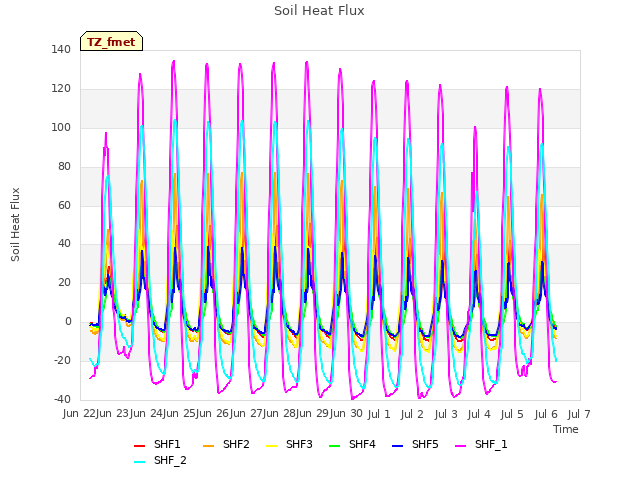
Task: Click the vertical Soil Heat Flux axis label
Action: [15, 224]
